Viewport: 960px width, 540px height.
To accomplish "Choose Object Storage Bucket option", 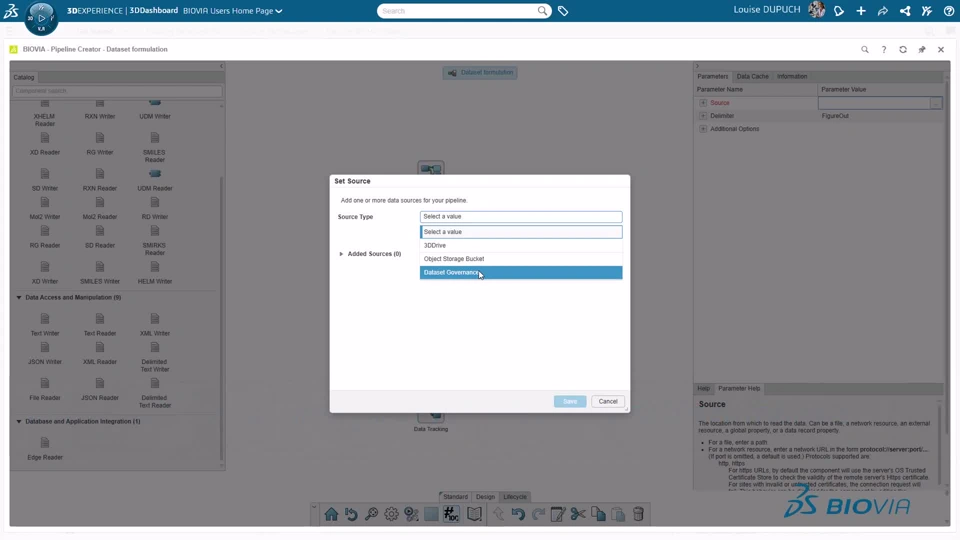I will [x=521, y=259].
